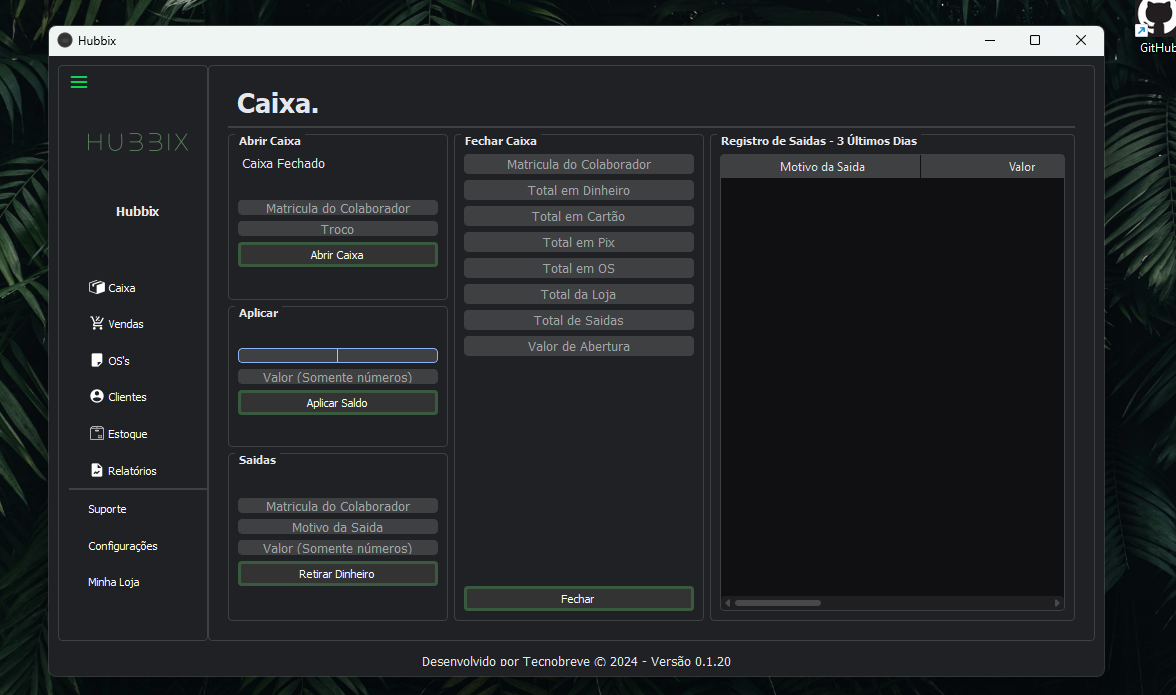Screen dimensions: 1176x695
Task: Focus the Valor field in Aplicar section
Action: point(338,376)
